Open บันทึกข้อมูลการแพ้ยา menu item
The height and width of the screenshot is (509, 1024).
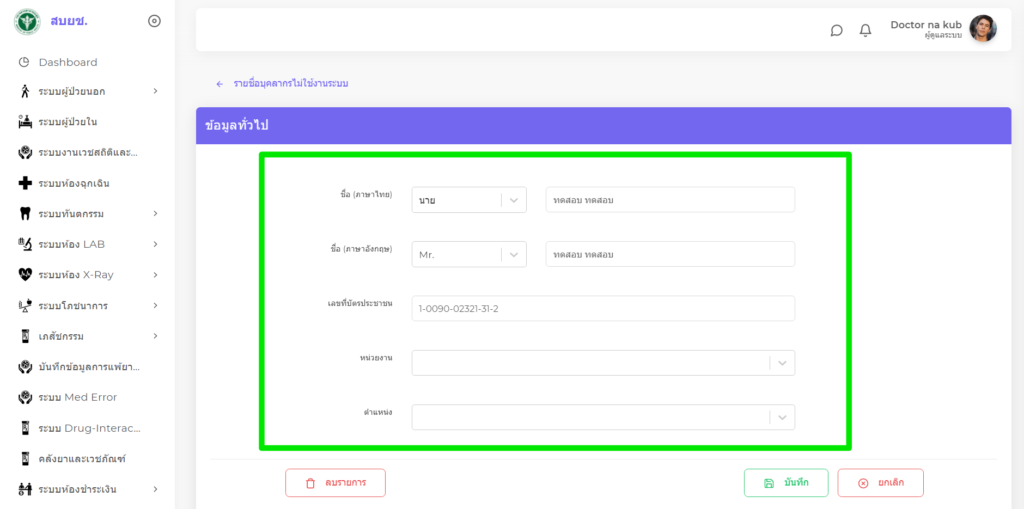point(88,367)
